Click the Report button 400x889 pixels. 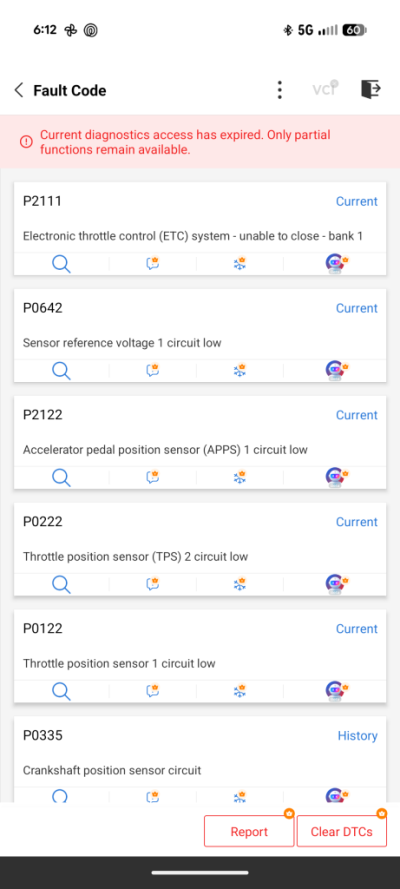(x=249, y=831)
